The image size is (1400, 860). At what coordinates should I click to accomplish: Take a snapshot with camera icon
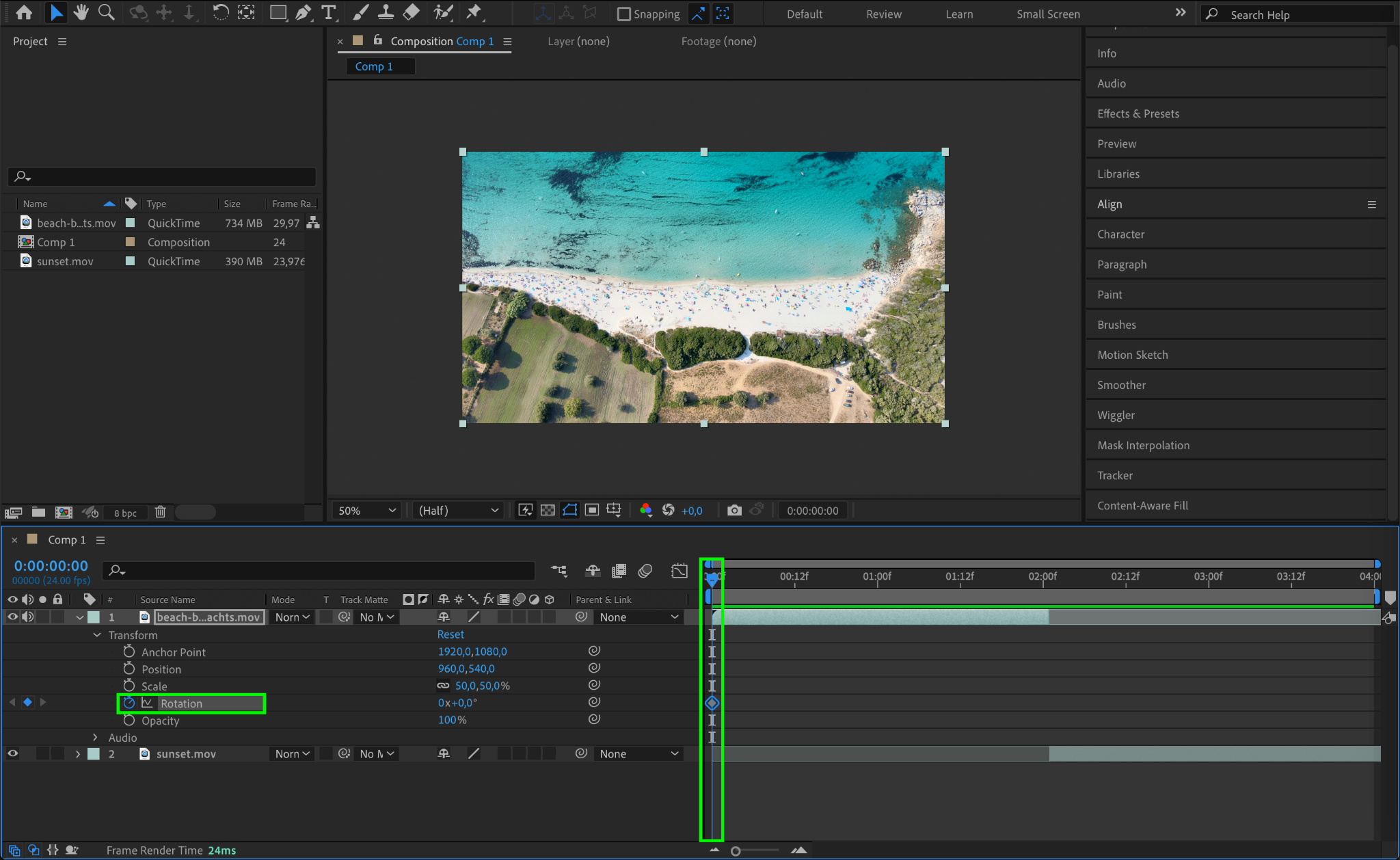tap(734, 510)
